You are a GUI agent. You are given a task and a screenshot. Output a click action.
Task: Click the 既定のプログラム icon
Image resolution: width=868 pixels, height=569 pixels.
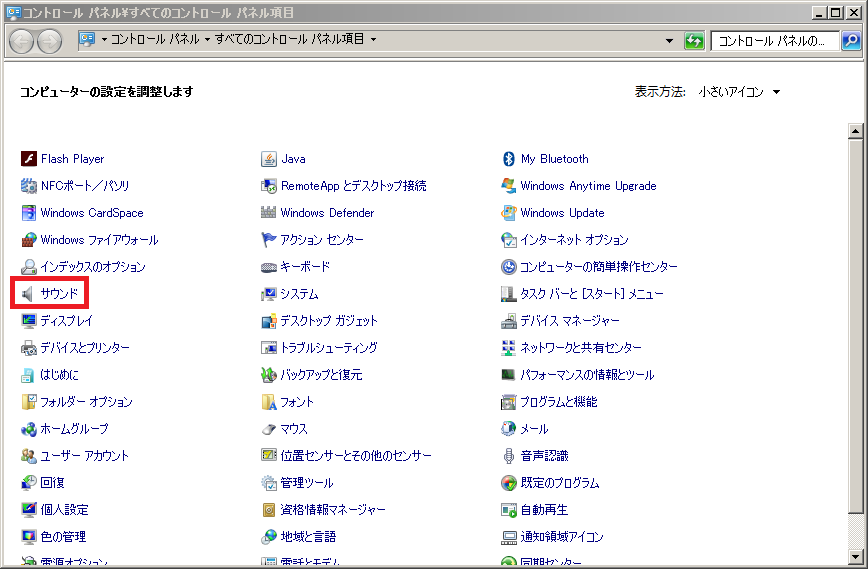(x=508, y=483)
